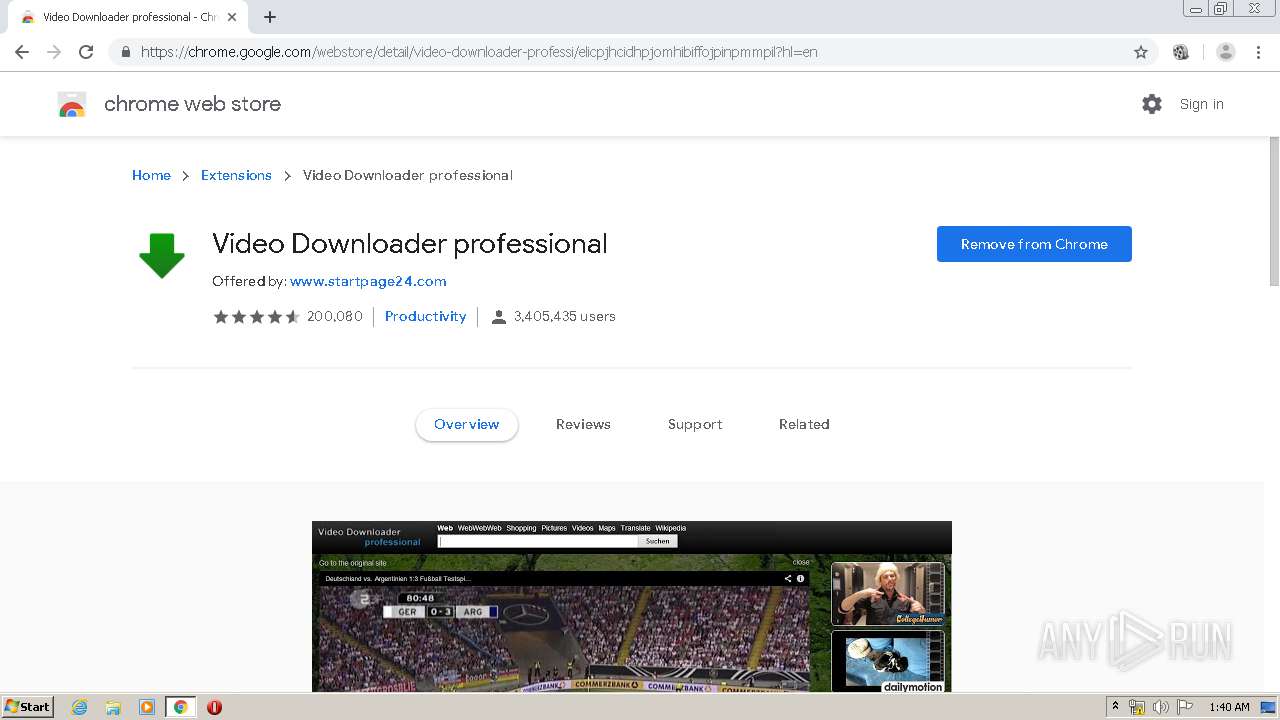
Task: Click the green download arrow extension icon
Action: tap(162, 255)
